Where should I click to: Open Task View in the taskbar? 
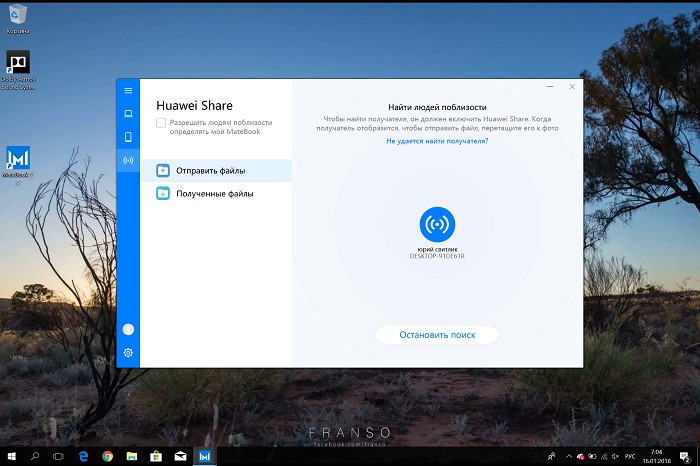58,456
